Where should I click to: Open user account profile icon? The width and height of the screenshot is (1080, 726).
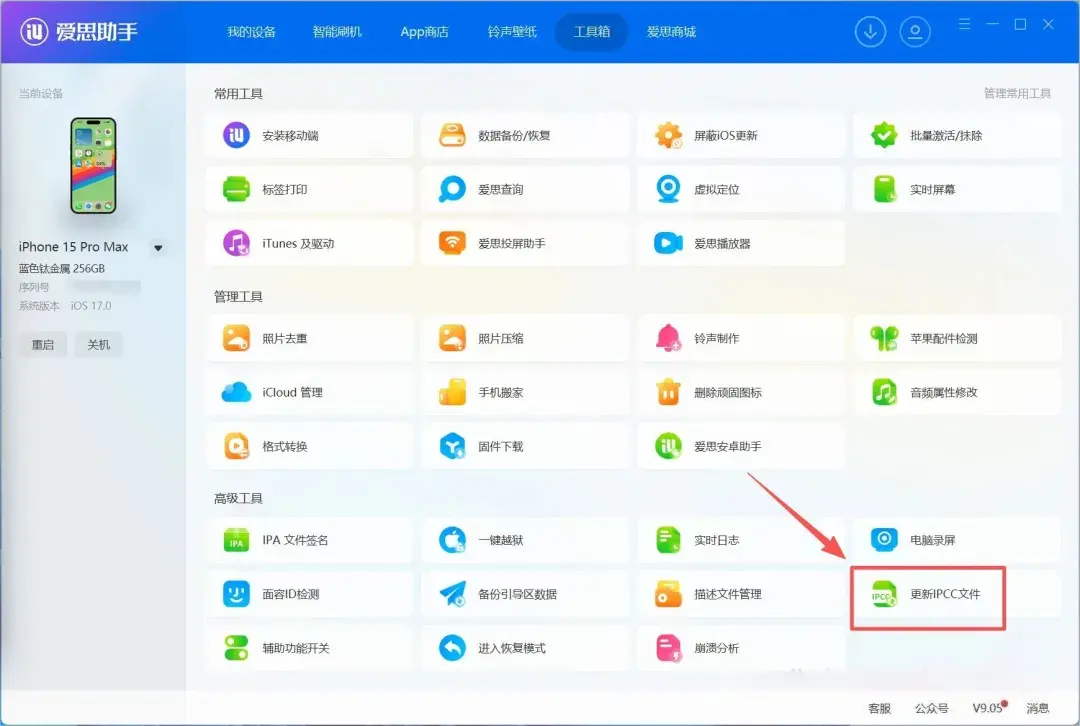[x=915, y=32]
